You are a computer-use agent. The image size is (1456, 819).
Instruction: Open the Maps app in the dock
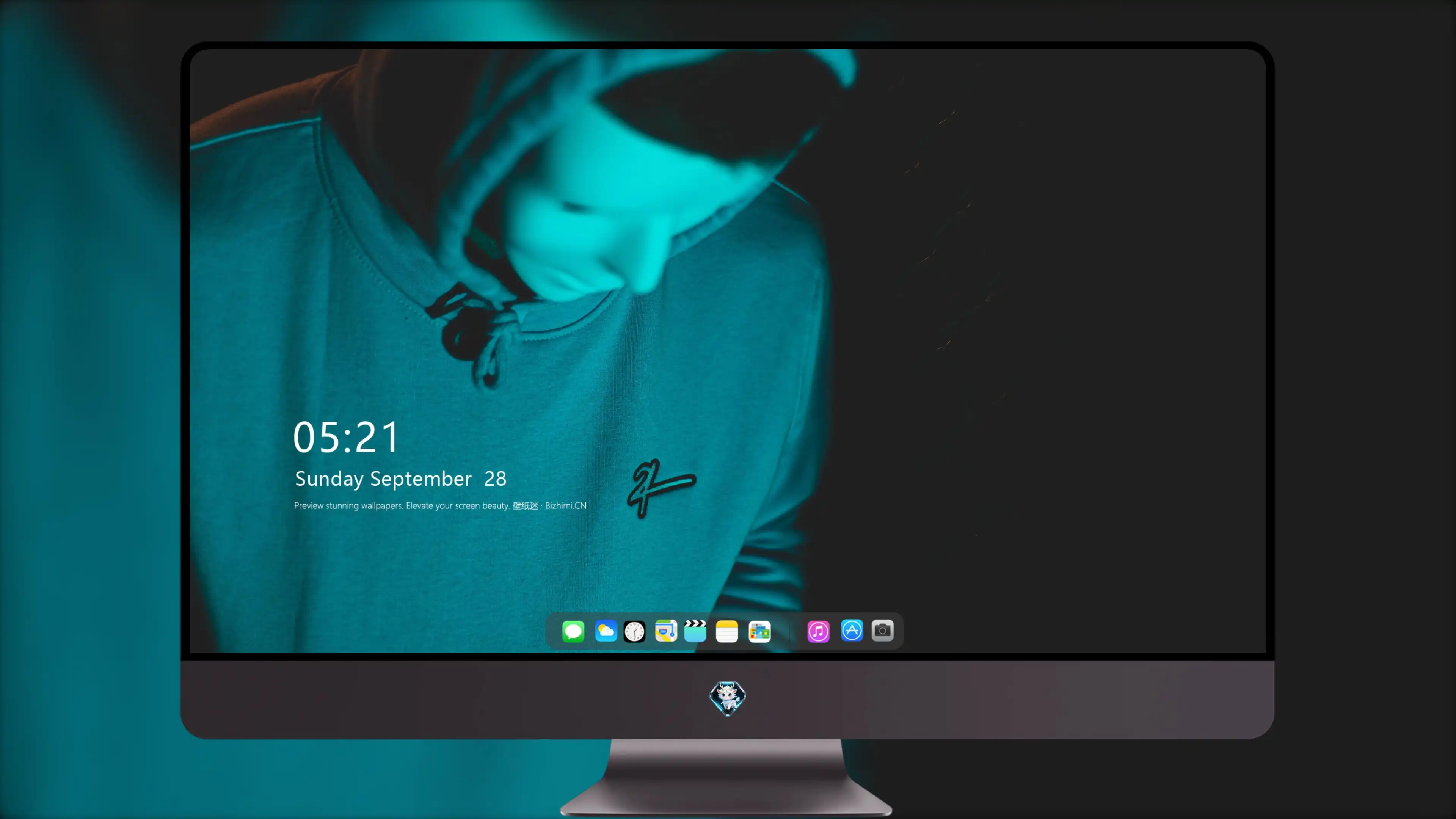click(666, 631)
